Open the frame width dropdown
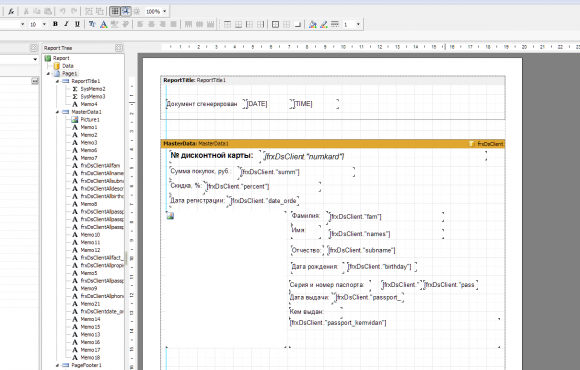This screenshot has height=370, width=580. pyautogui.click(x=358, y=24)
